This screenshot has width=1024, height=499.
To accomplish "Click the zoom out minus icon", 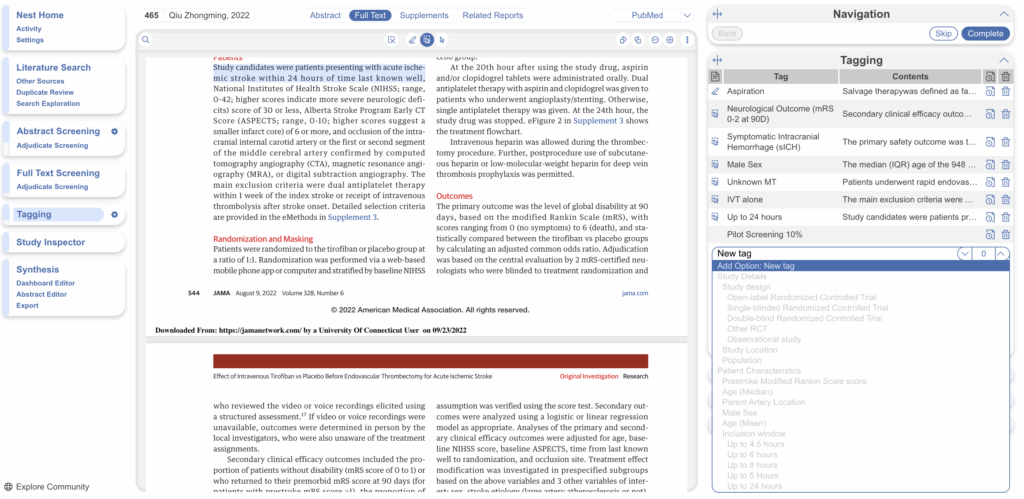I will (655, 40).
